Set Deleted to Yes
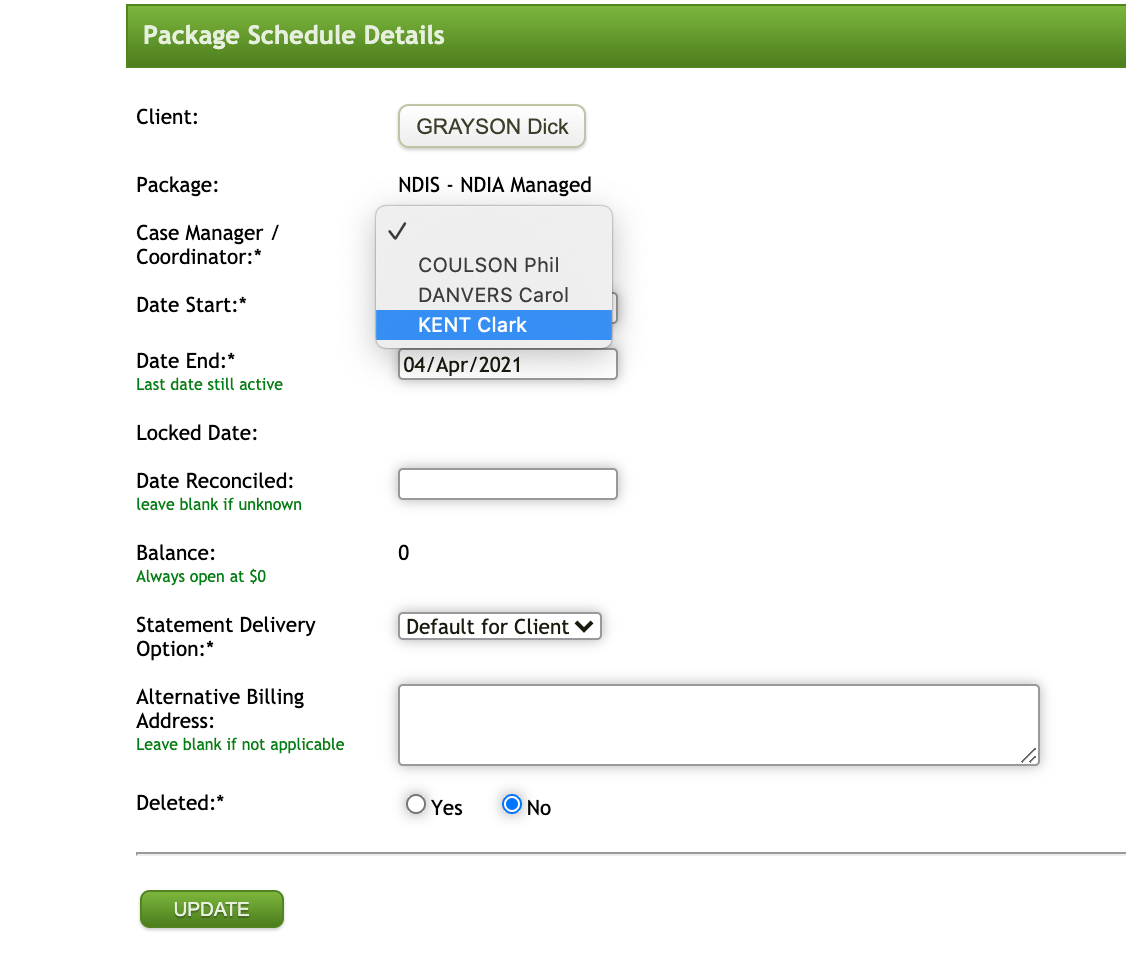 coord(417,805)
